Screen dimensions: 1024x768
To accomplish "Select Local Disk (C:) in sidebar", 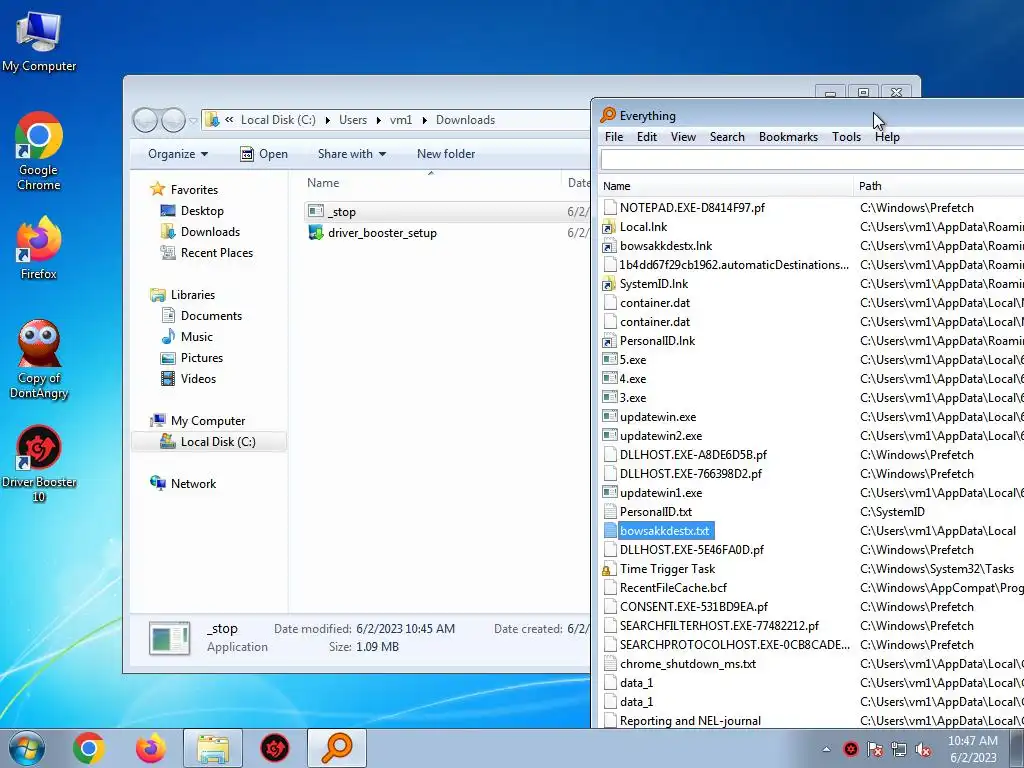I will point(208,442).
